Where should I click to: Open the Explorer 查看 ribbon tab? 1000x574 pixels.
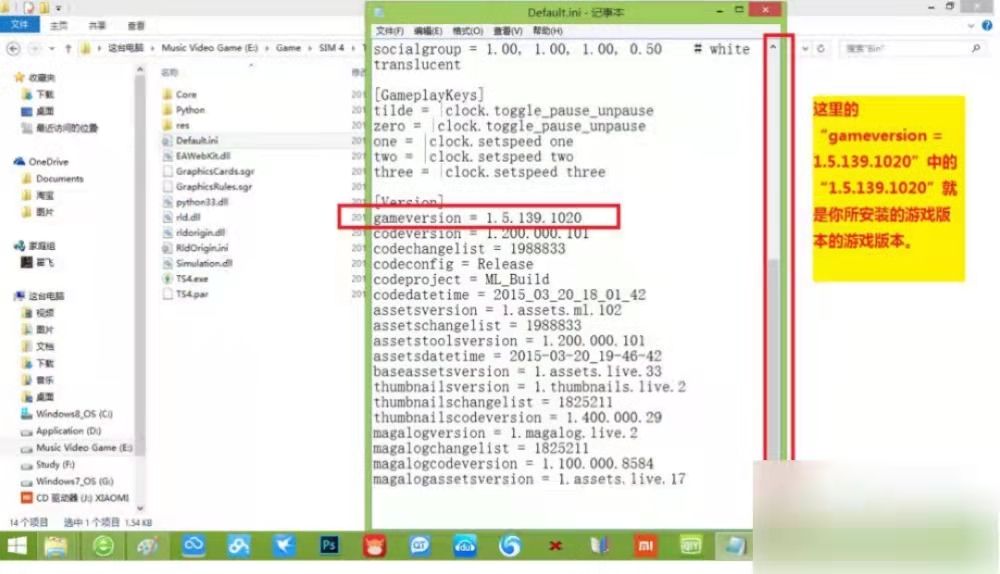(x=136, y=26)
